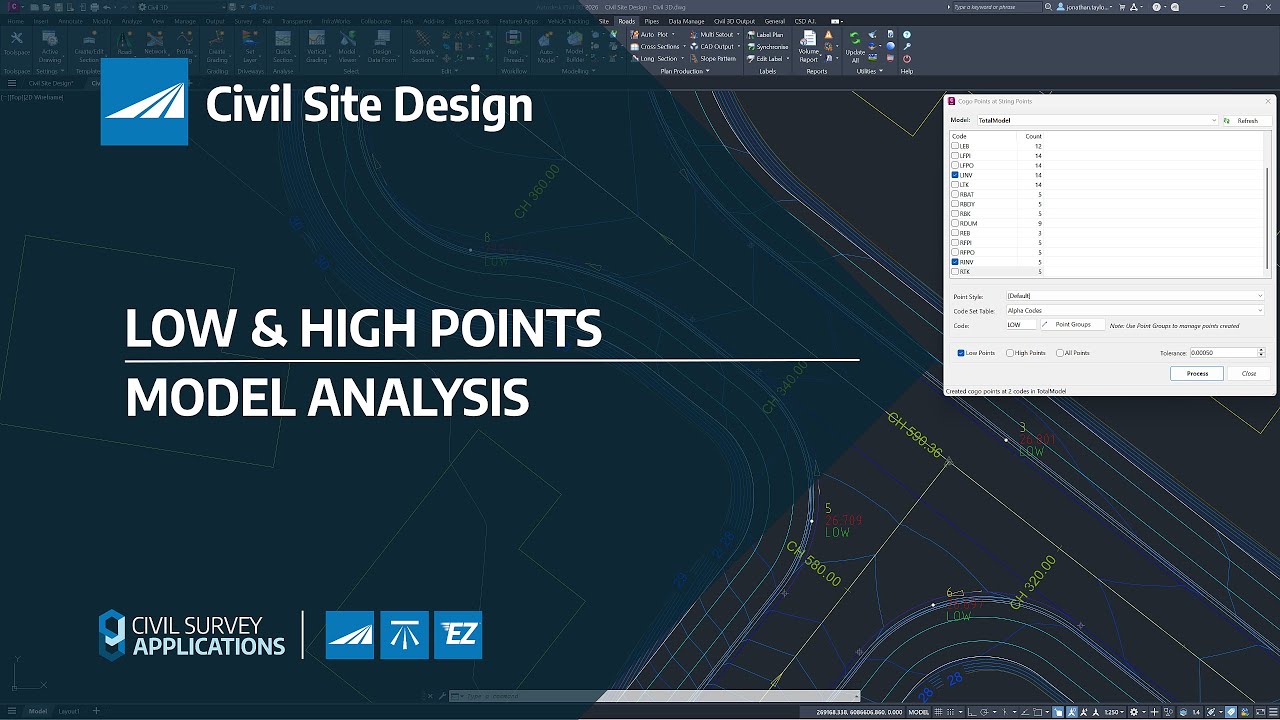1280x720 pixels.
Task: Click the red power icon in Help panel
Action: click(907, 59)
